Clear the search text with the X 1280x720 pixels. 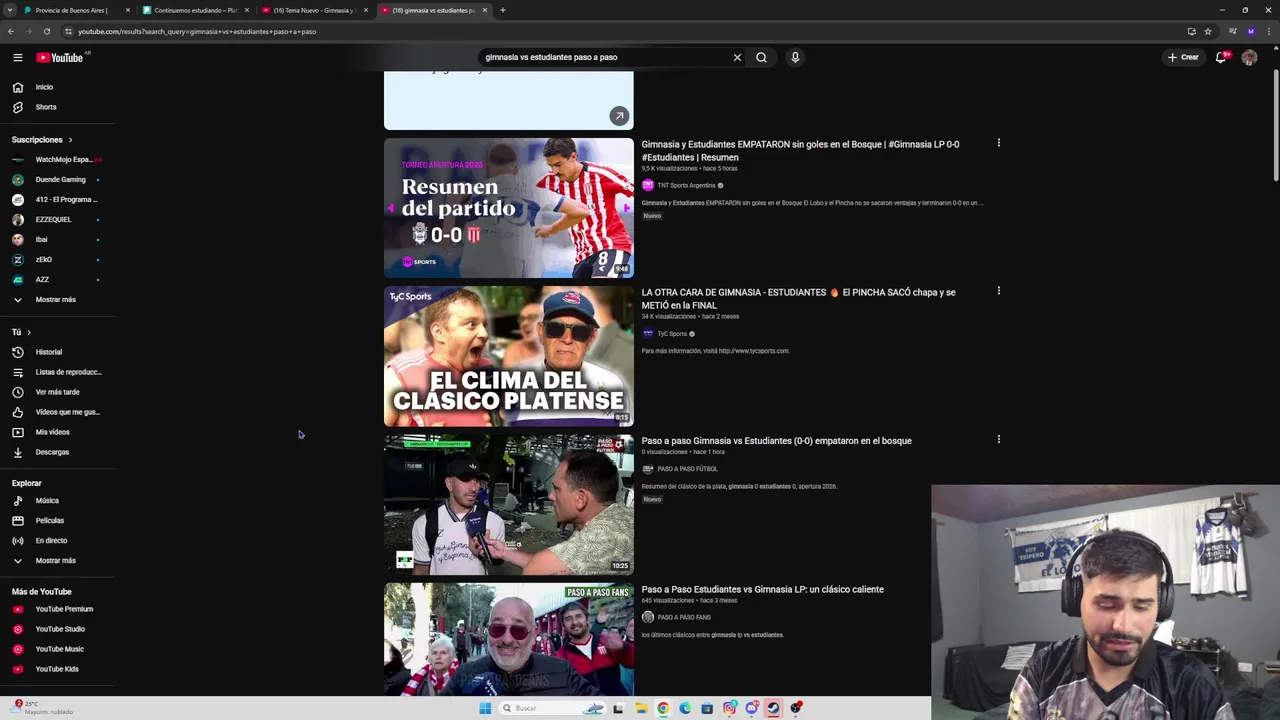737,57
